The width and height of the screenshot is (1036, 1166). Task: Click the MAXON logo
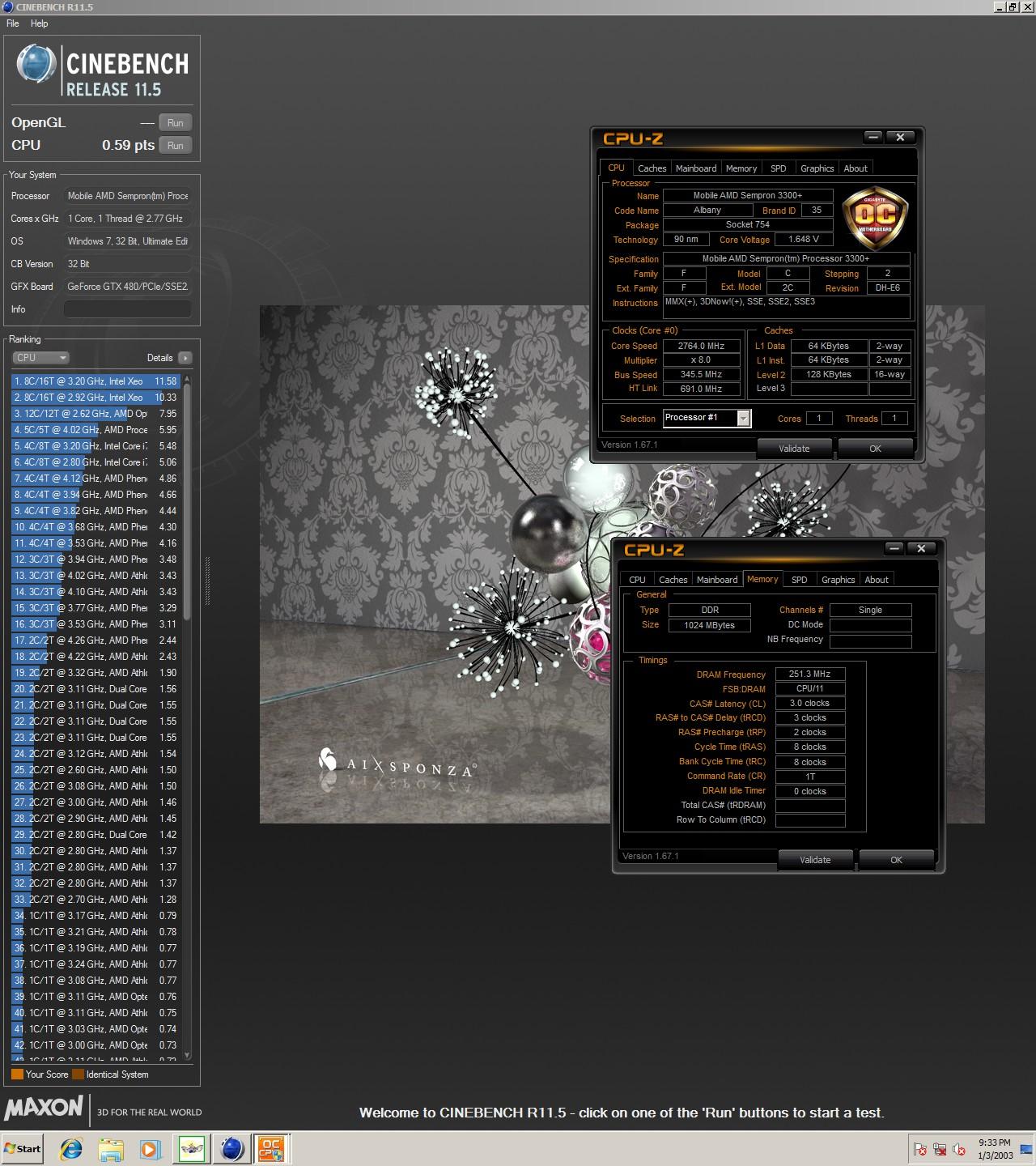(44, 1108)
